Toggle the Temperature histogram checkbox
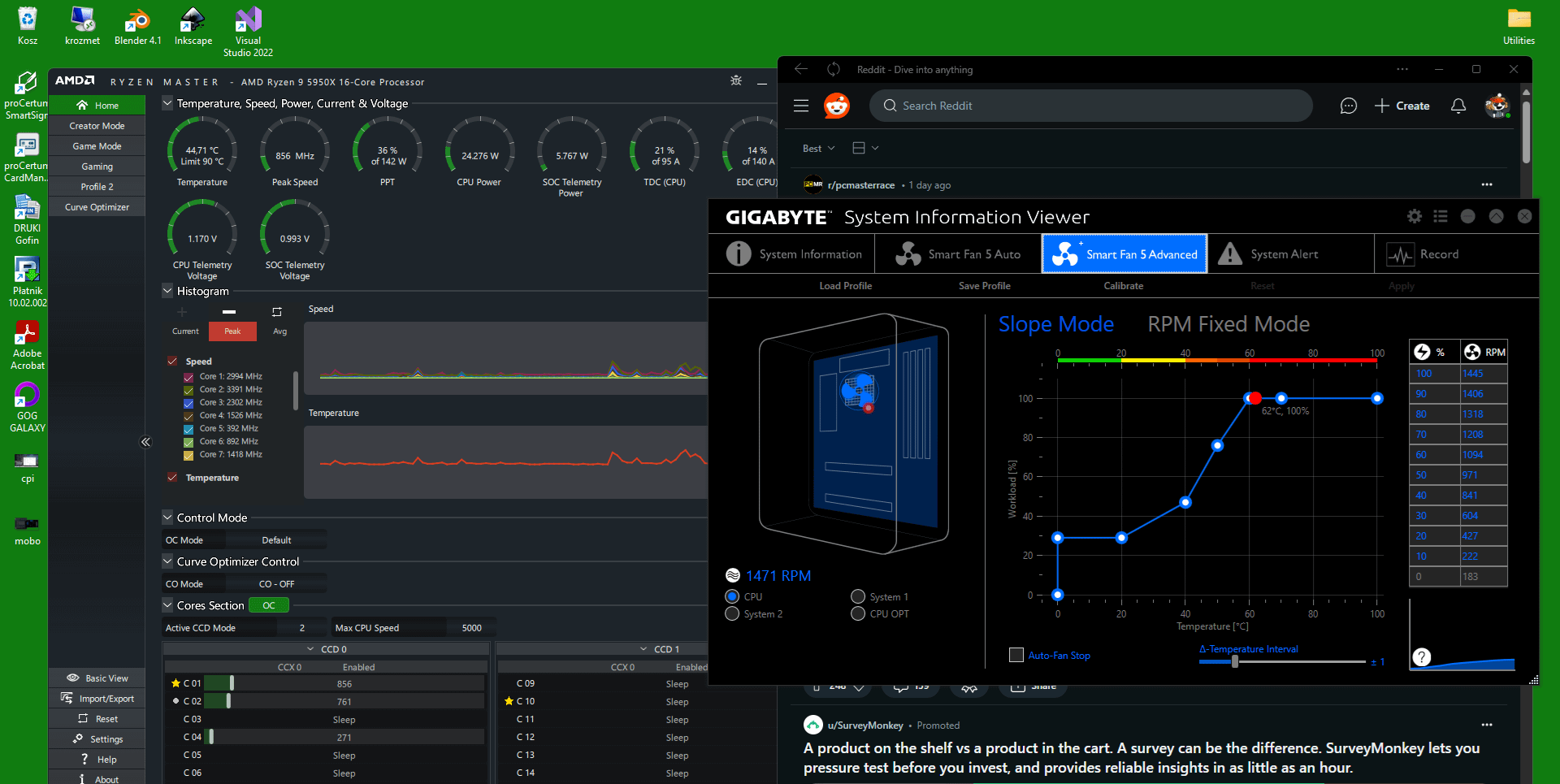1560x784 pixels. coord(172,477)
